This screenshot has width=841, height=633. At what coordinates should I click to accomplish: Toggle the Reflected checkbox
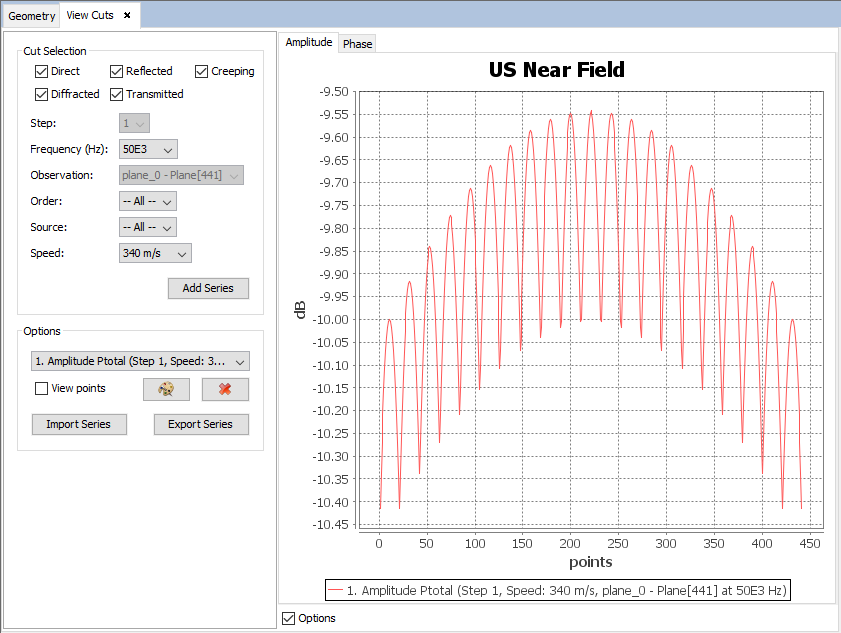tap(116, 71)
